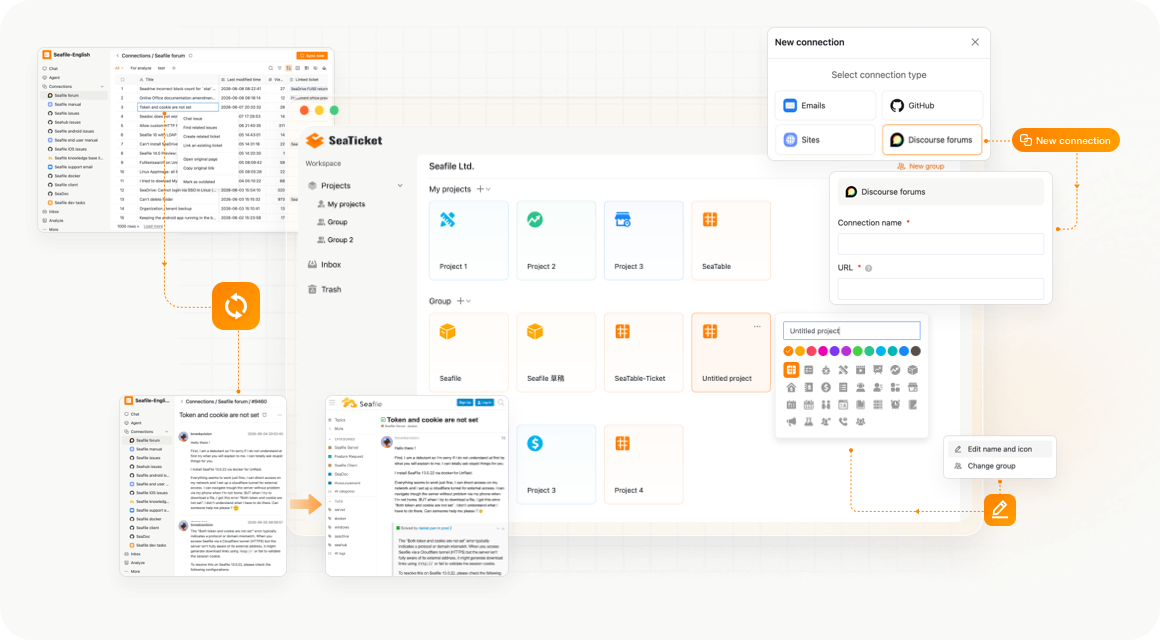The width and height of the screenshot is (1160, 640).
Task: Pick the lab flask icon in the picker
Action: pyautogui.click(x=809, y=422)
